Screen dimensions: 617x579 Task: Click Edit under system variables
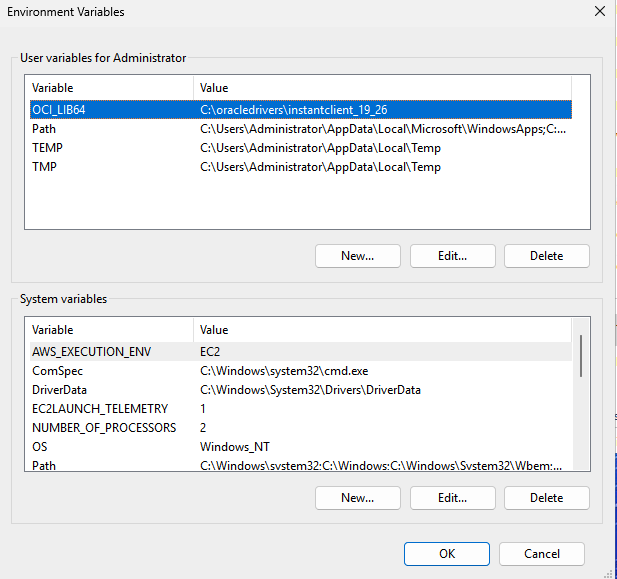click(452, 498)
